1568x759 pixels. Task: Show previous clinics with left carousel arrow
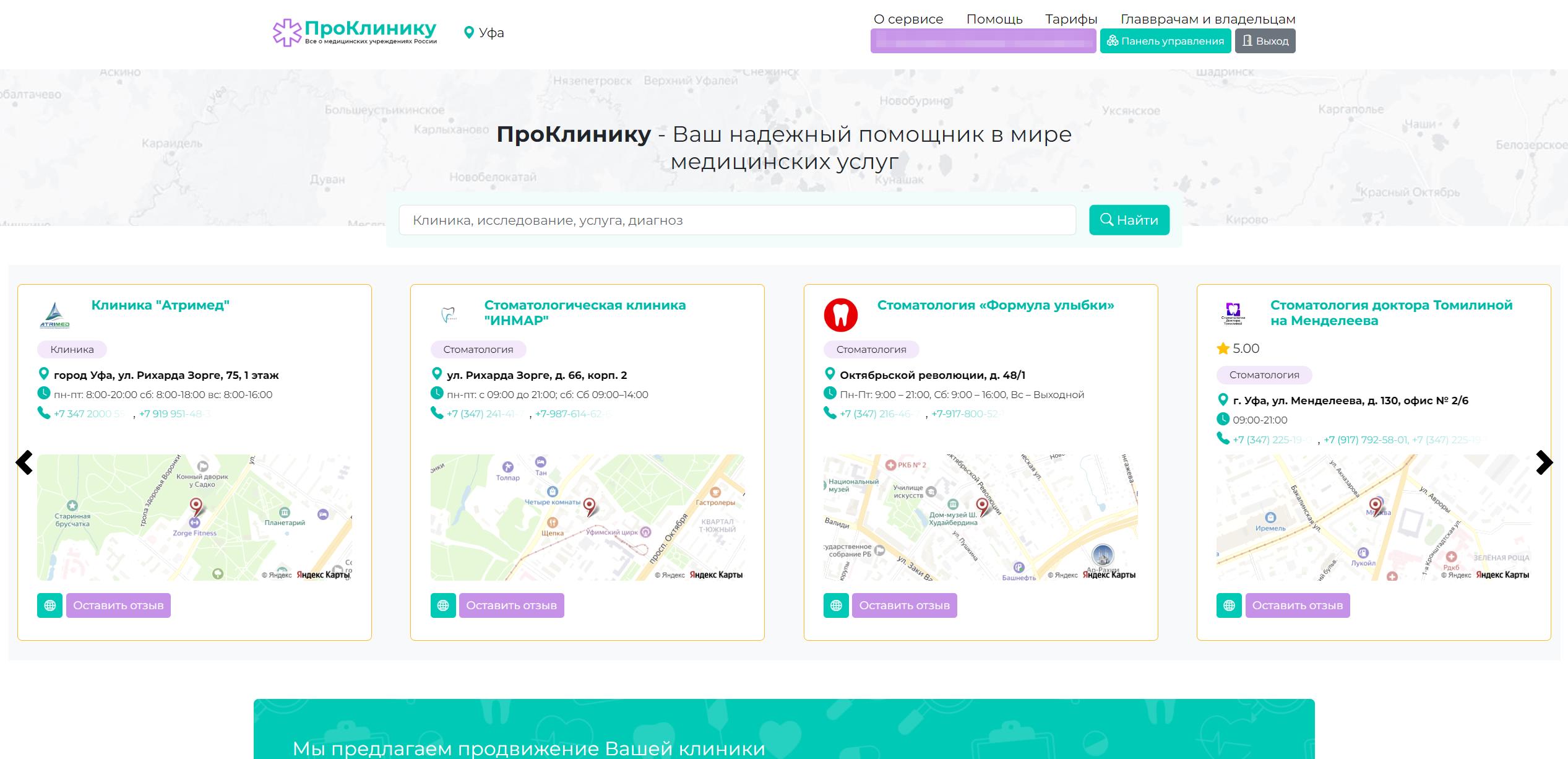[x=24, y=462]
